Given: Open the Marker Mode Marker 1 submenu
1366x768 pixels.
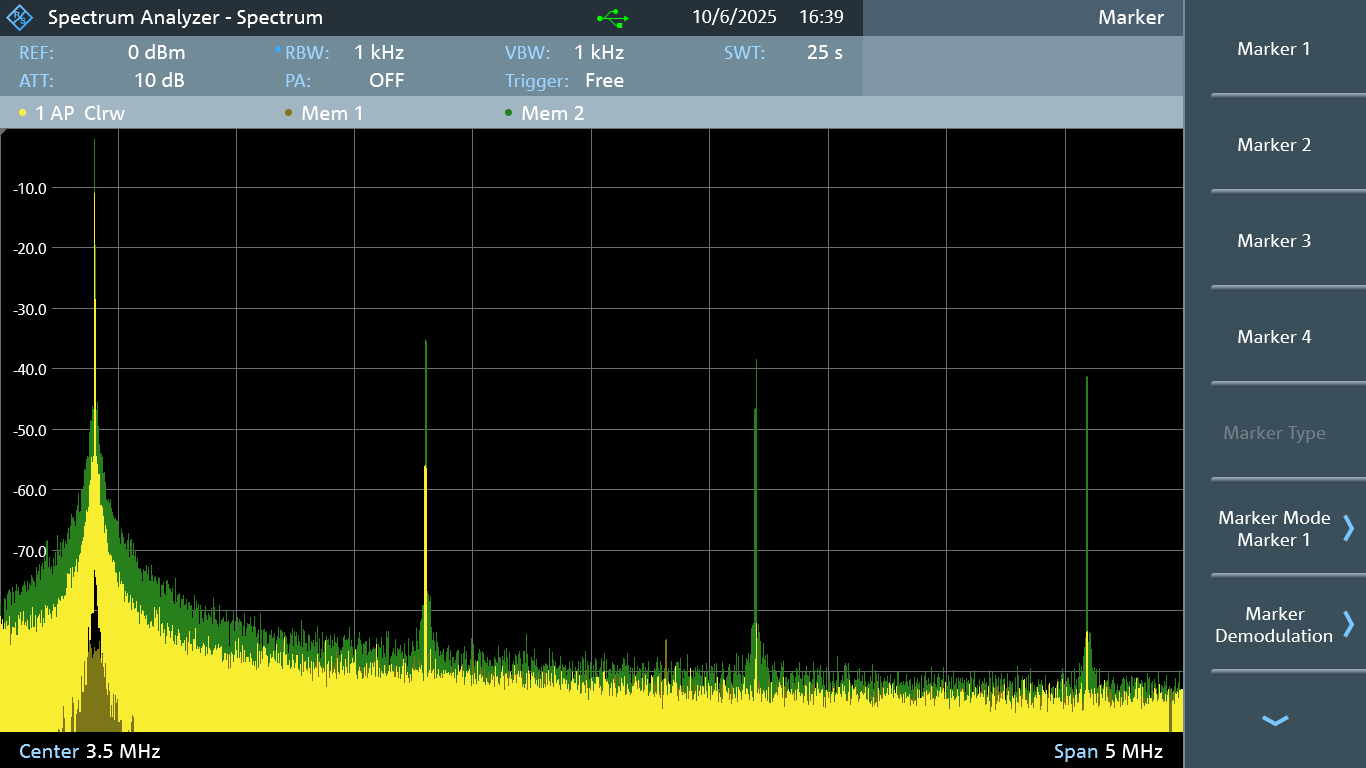Looking at the screenshot, I should coord(1274,529).
